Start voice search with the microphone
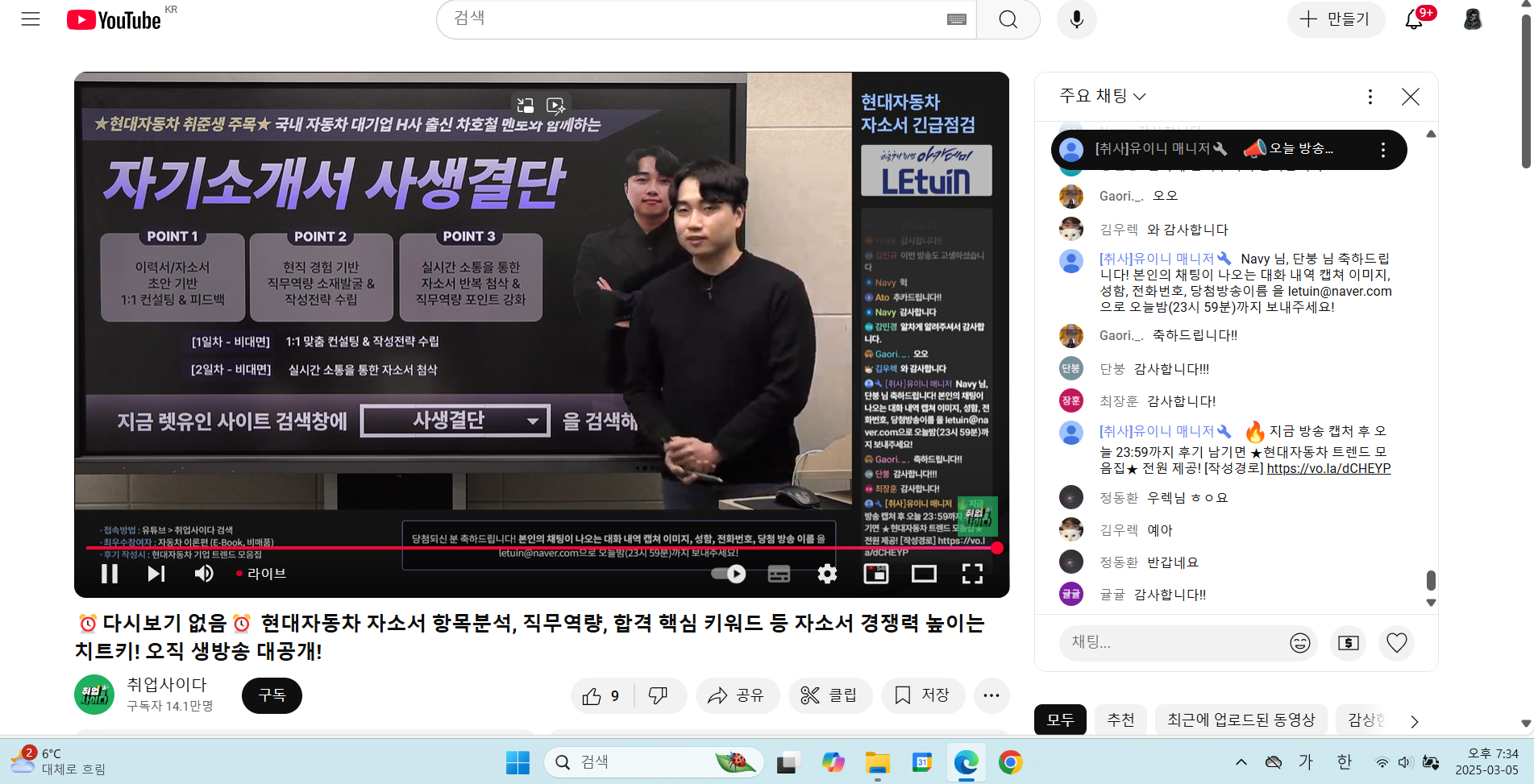 1076,19
